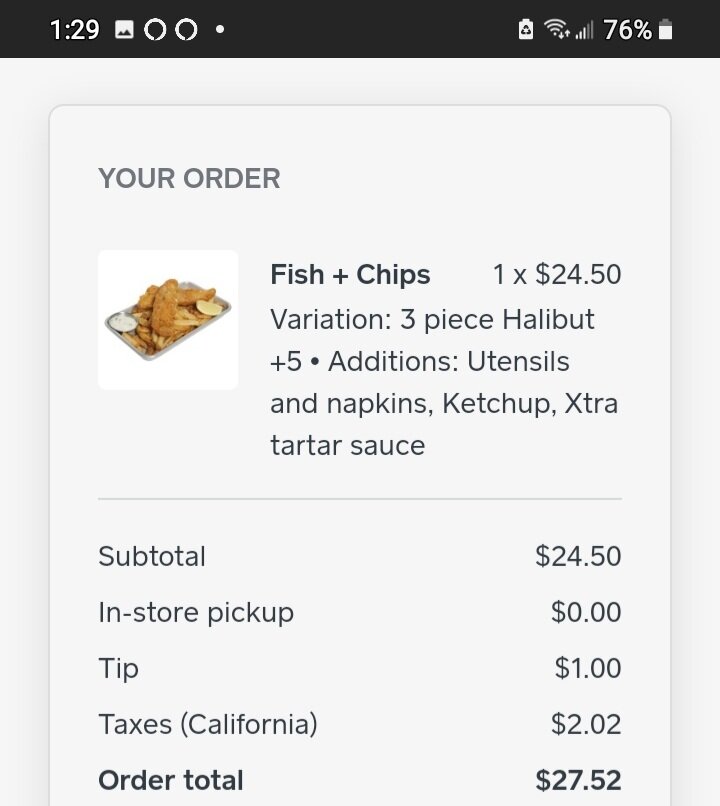Tap the Taxes (California) label
The width and height of the screenshot is (720, 806).
(x=208, y=724)
